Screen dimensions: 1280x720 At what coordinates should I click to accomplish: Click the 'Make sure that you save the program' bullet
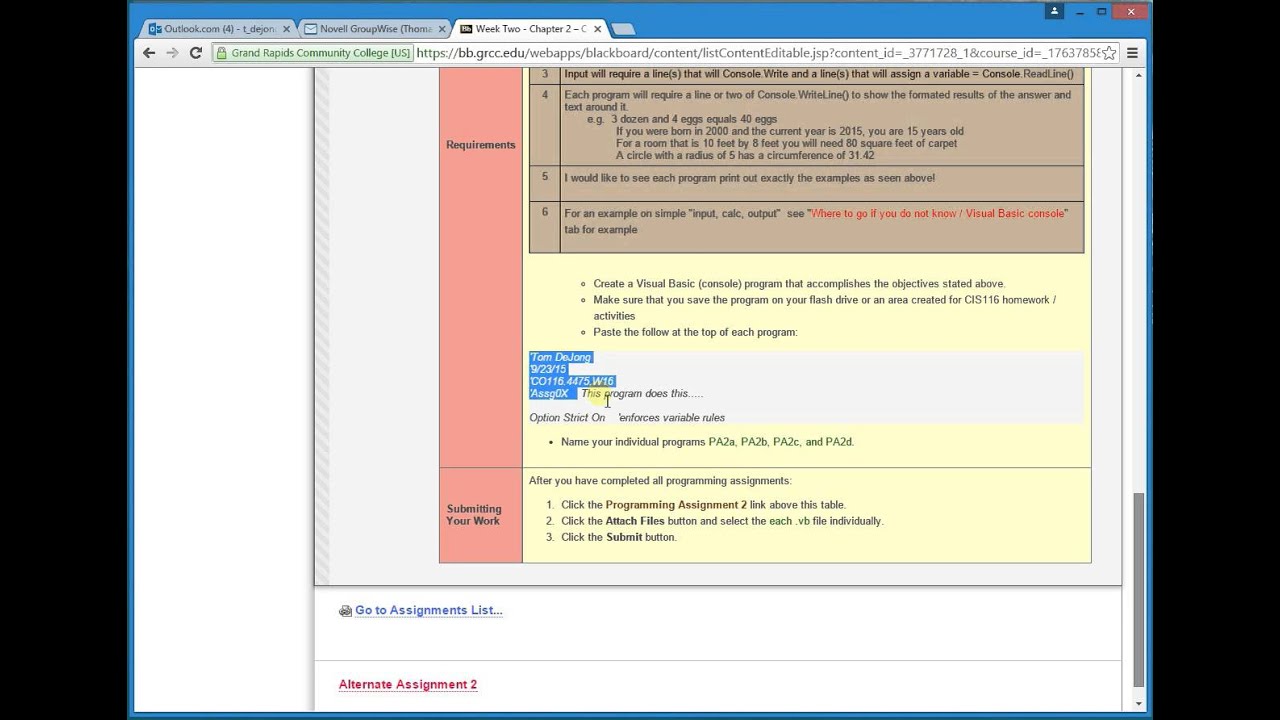click(x=824, y=308)
